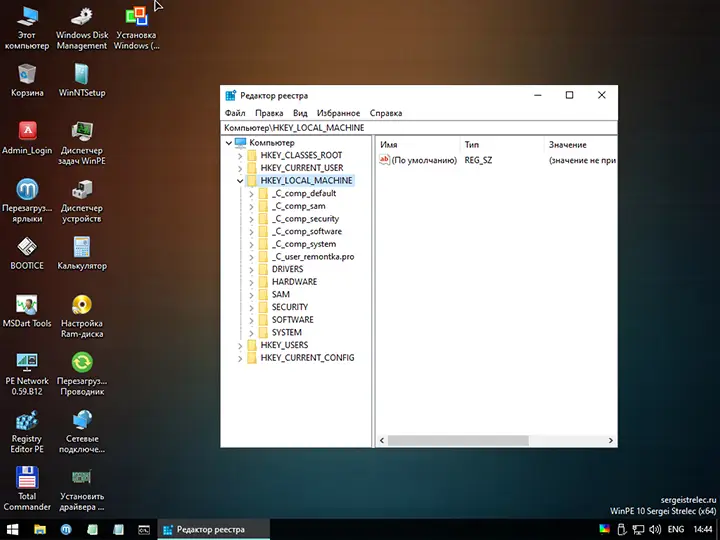Open Windows Disk Management shortcut
This screenshot has height=540, width=720.
[x=82, y=28]
